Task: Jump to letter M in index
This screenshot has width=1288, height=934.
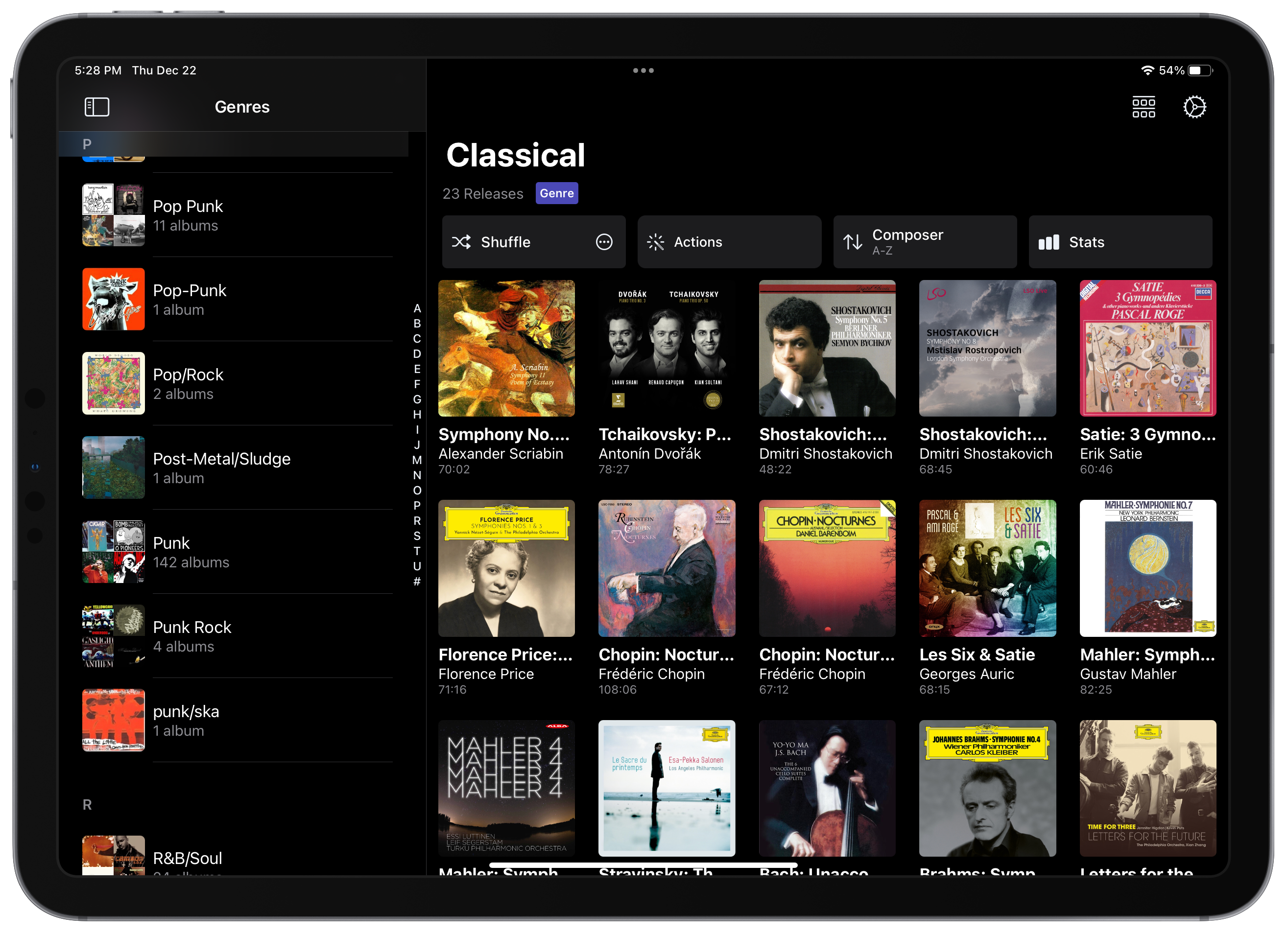Action: (x=417, y=460)
